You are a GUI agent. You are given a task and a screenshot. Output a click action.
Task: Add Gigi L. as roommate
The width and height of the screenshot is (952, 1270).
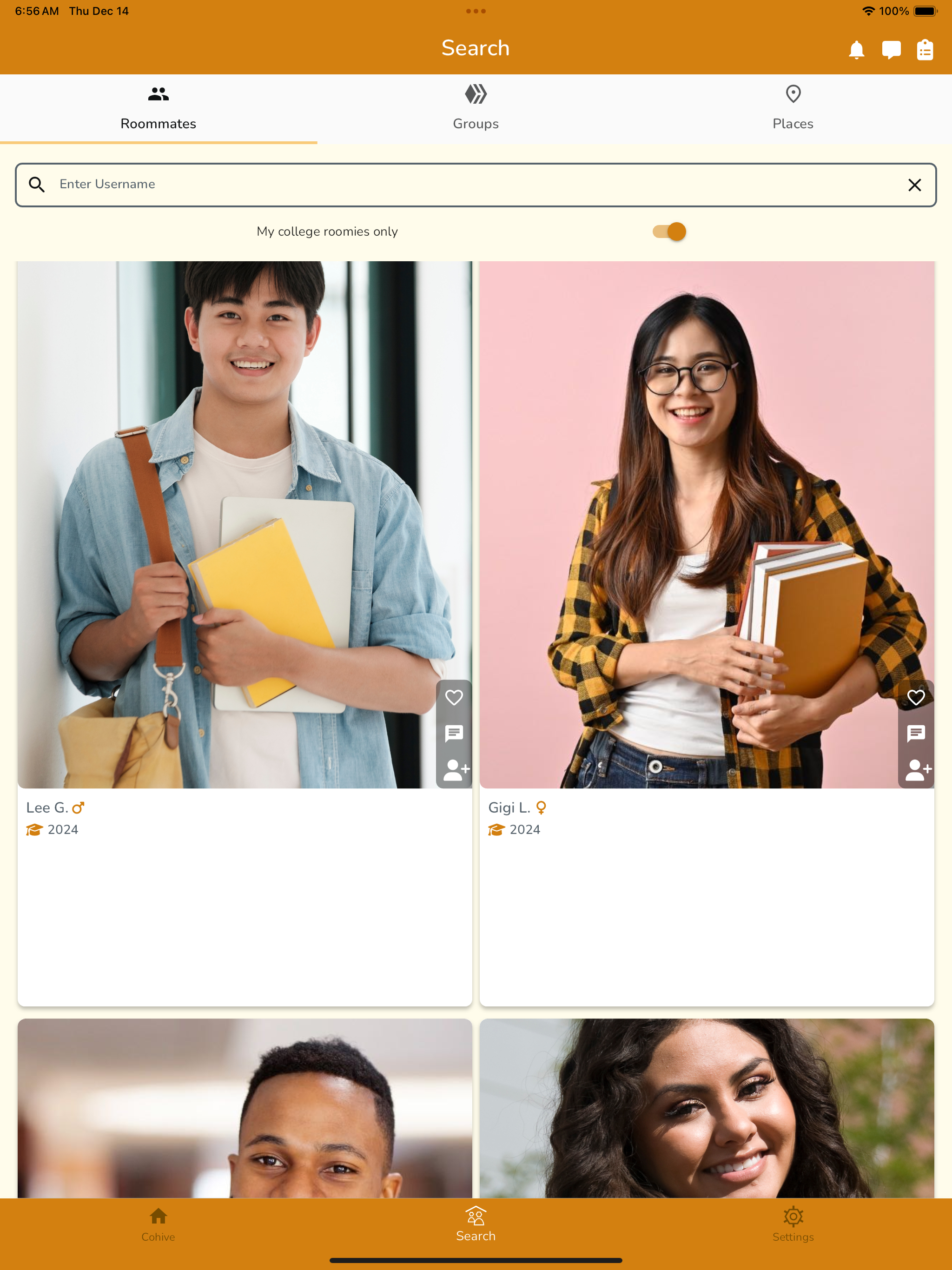(x=918, y=769)
